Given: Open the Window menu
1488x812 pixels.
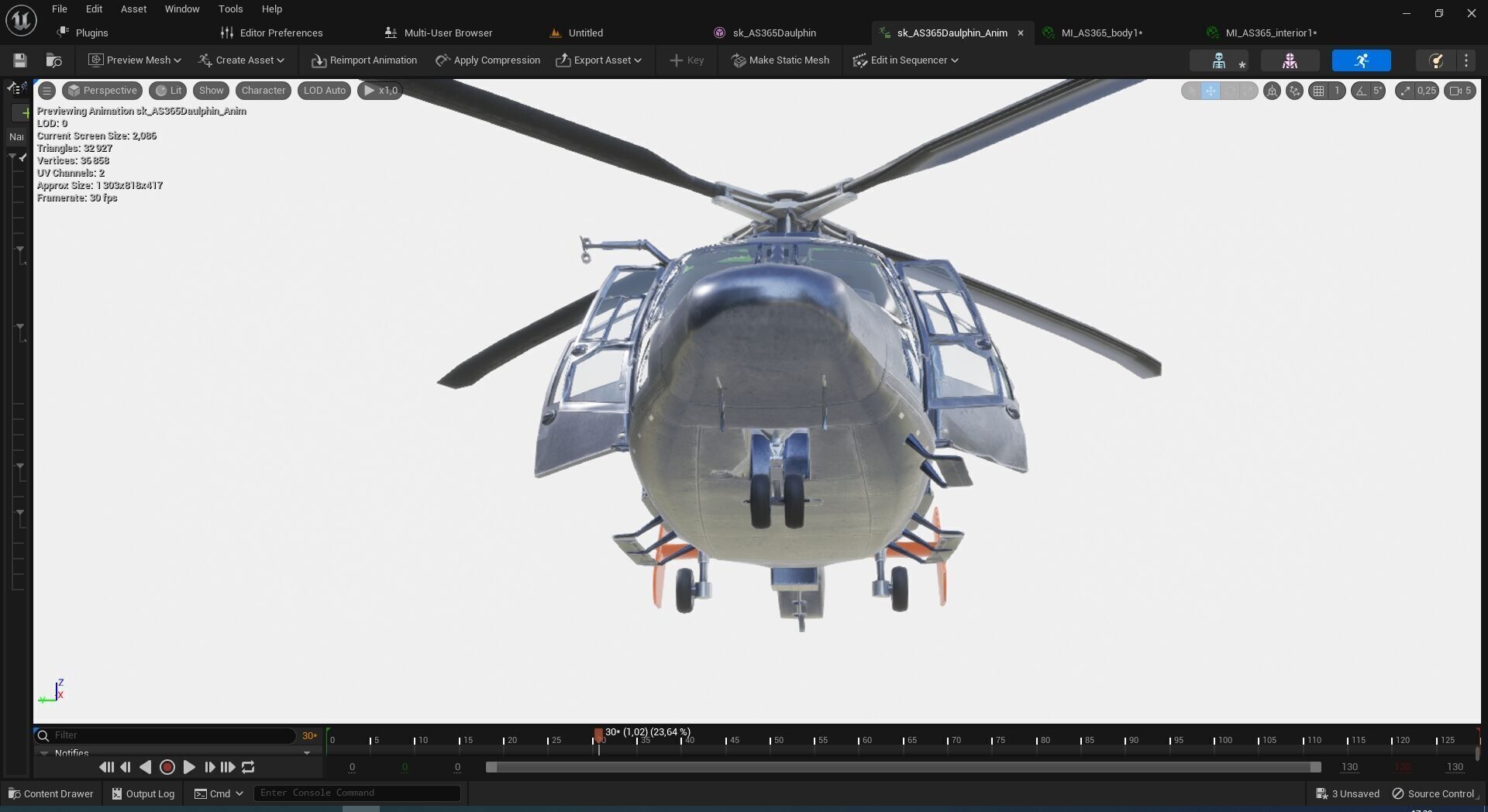Looking at the screenshot, I should pyautogui.click(x=182, y=9).
